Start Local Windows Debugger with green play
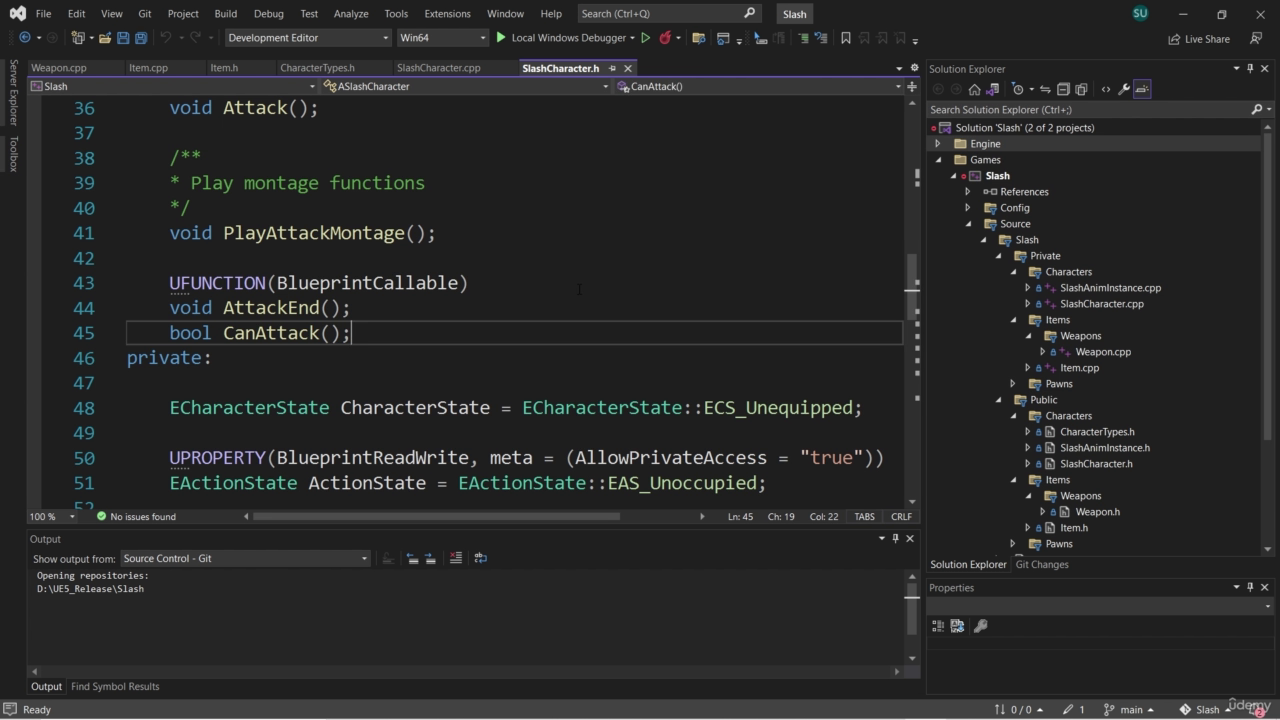The width and height of the screenshot is (1280, 720). click(501, 38)
